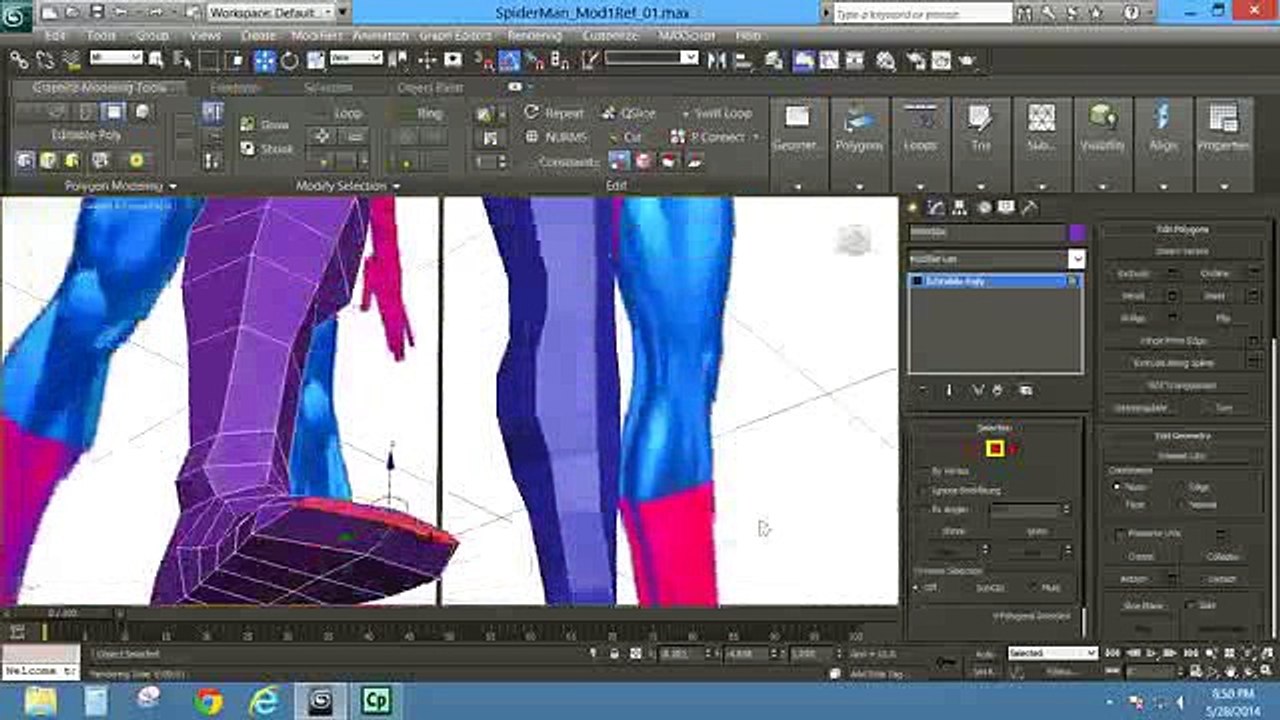Screen dimensions: 1280x720
Task: Activate the Select and Rotate tool
Action: (290, 60)
